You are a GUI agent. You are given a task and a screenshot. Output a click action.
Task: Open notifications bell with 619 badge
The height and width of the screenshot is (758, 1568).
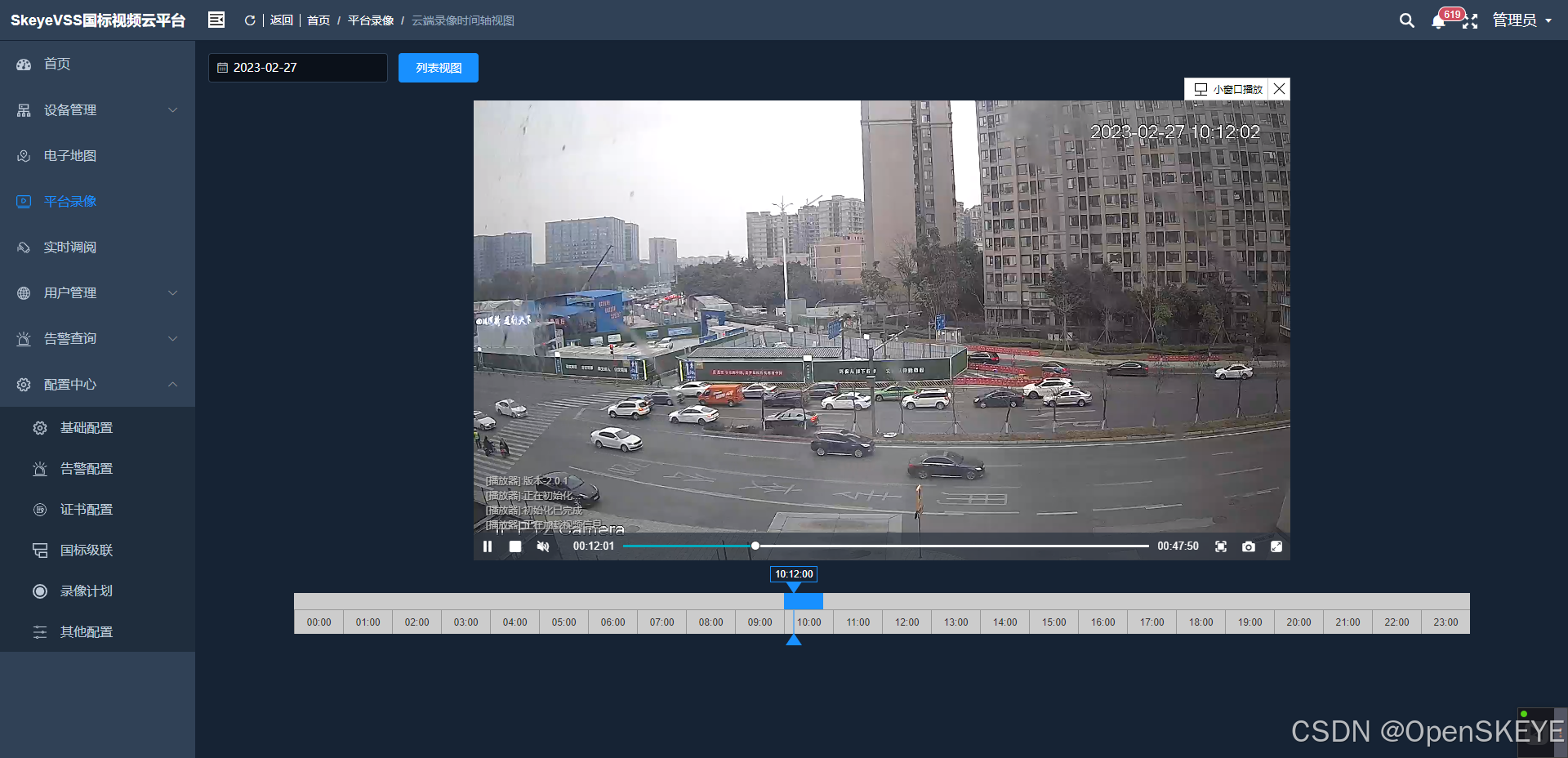tap(1439, 20)
